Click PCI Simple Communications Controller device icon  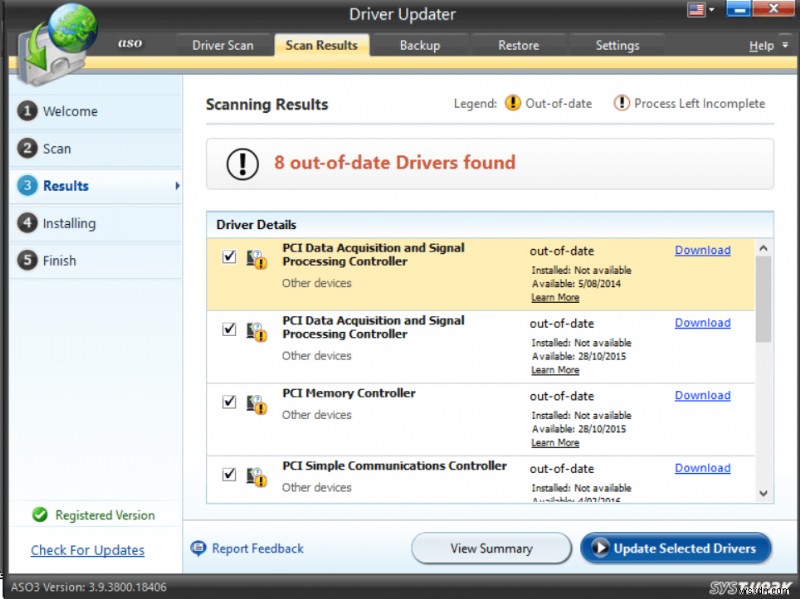pos(257,477)
